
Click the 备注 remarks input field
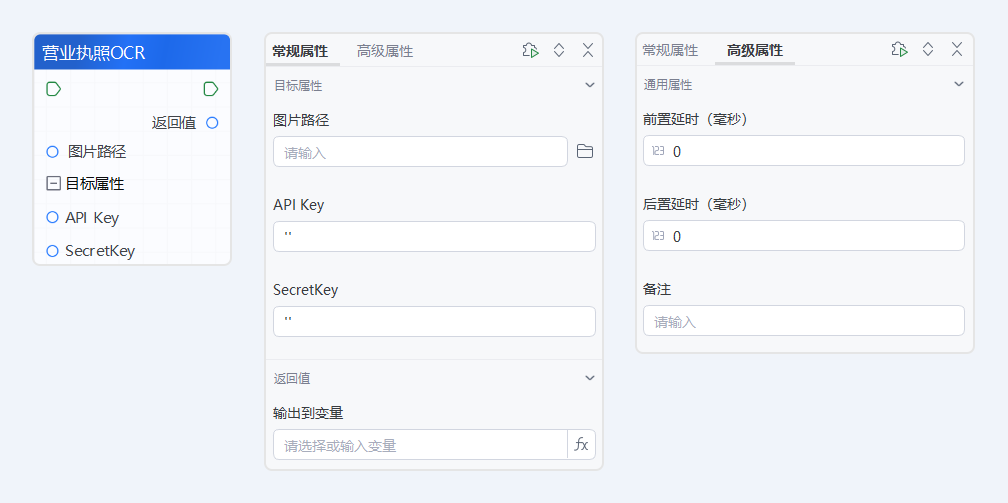tap(804, 321)
